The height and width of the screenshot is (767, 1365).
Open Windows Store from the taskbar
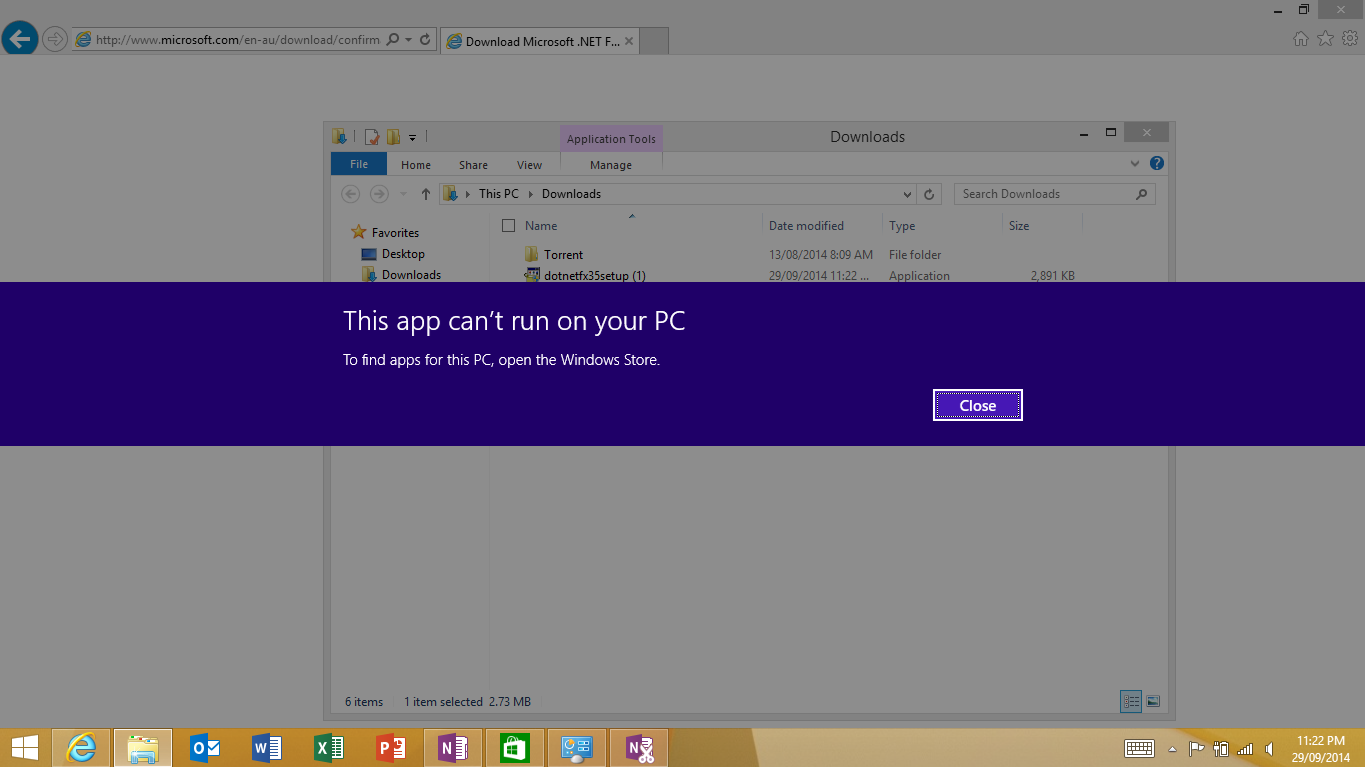click(515, 748)
